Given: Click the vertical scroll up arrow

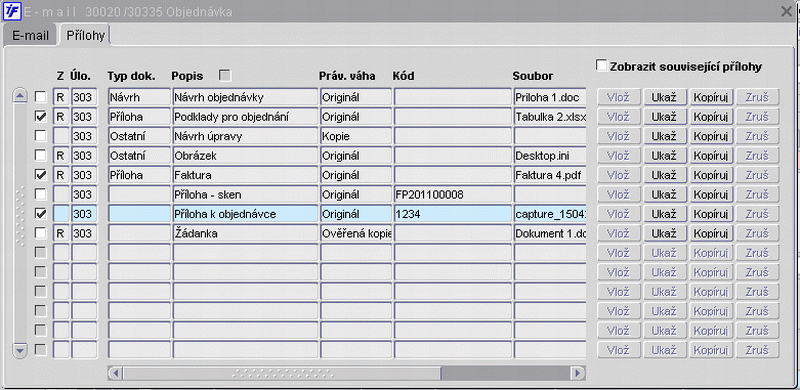Looking at the screenshot, I should coord(20,95).
